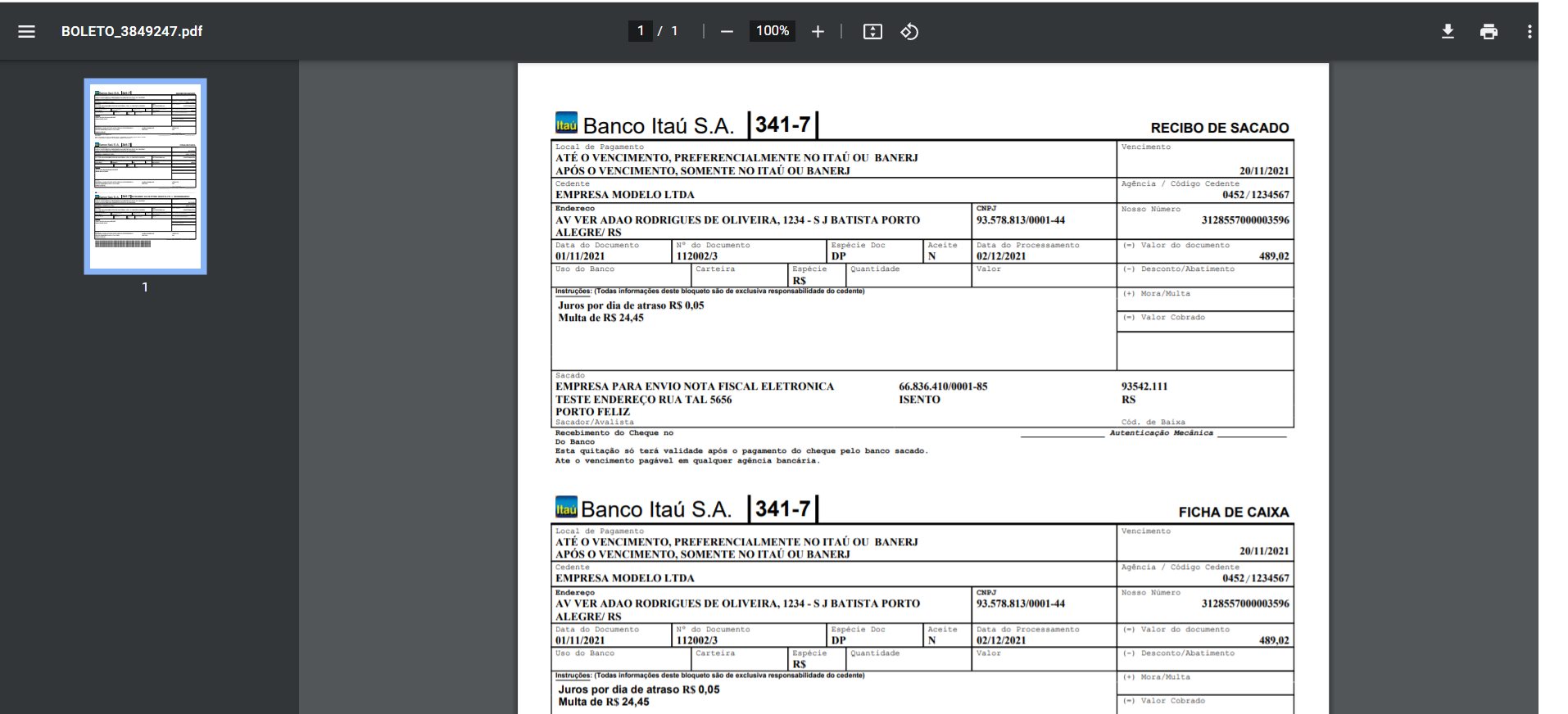Image resolution: width=1568 pixels, height=714 pixels.
Task: Click agency code 0452/1234567 in Ficha de Caixa
Action: tap(1256, 578)
